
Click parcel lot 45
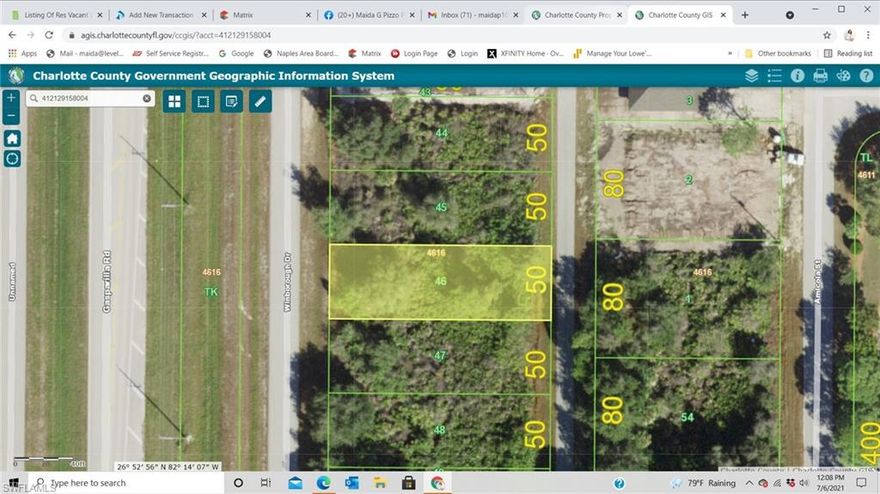(441, 207)
